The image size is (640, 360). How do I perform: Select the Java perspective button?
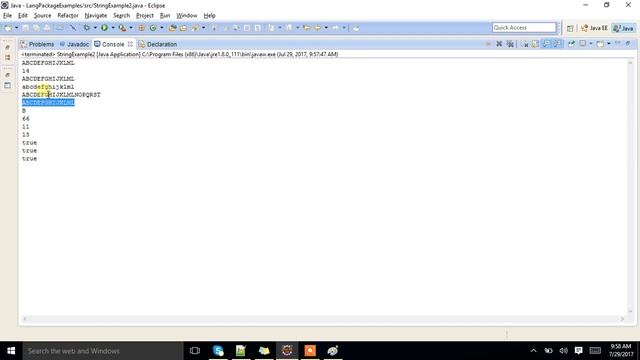pyautogui.click(x=624, y=28)
